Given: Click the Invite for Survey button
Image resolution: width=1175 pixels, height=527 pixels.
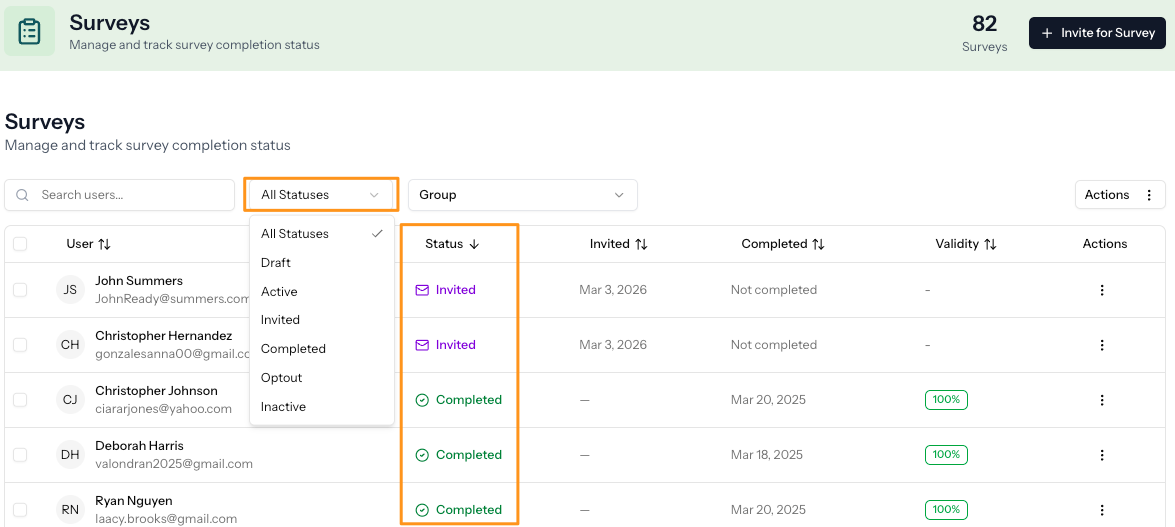Looking at the screenshot, I should coord(1097,33).
